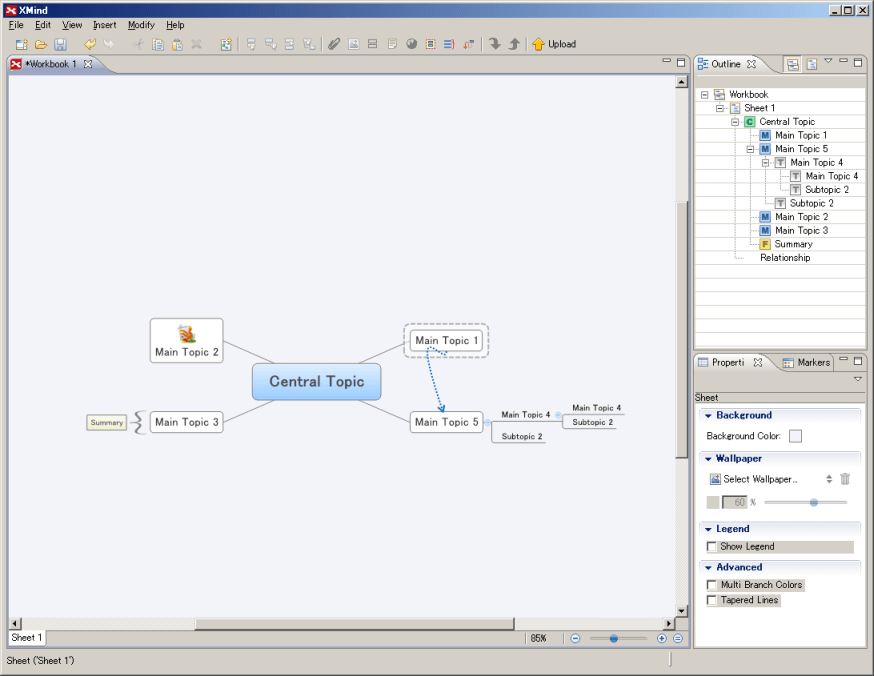Switch to the Markers tab
Image resolution: width=874 pixels, height=676 pixels.
tap(806, 362)
